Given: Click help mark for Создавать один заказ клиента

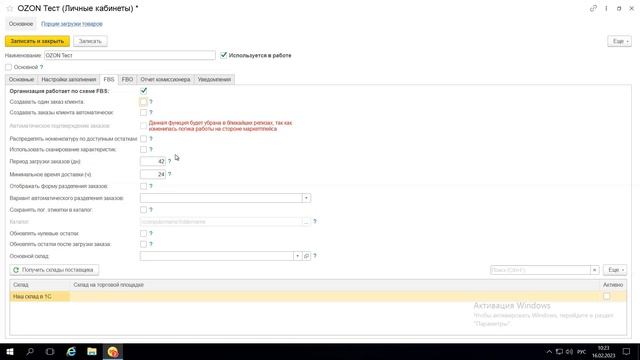Looking at the screenshot, I should [151, 102].
